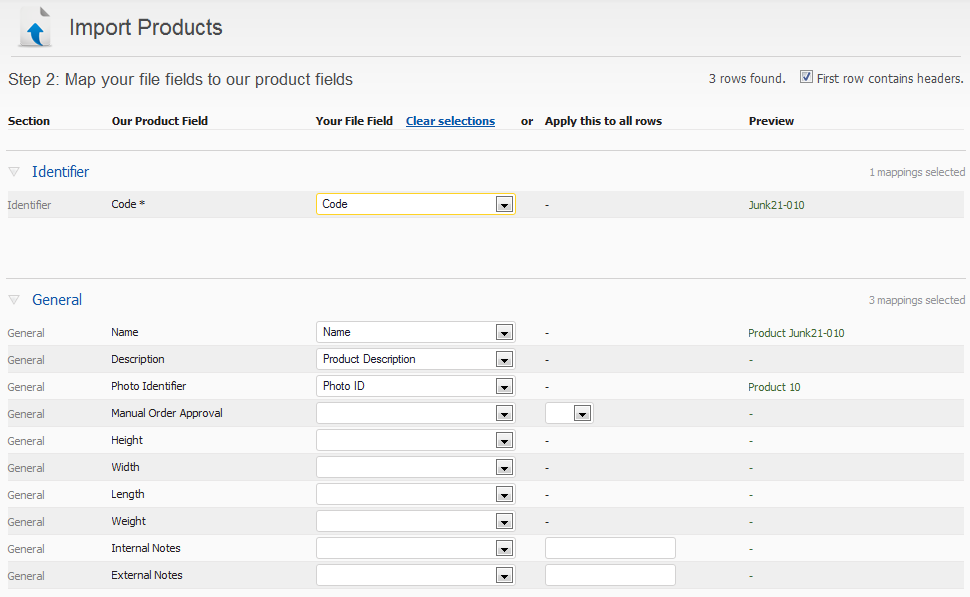The height and width of the screenshot is (597, 970).
Task: Click the Clear selections link
Action: (450, 121)
